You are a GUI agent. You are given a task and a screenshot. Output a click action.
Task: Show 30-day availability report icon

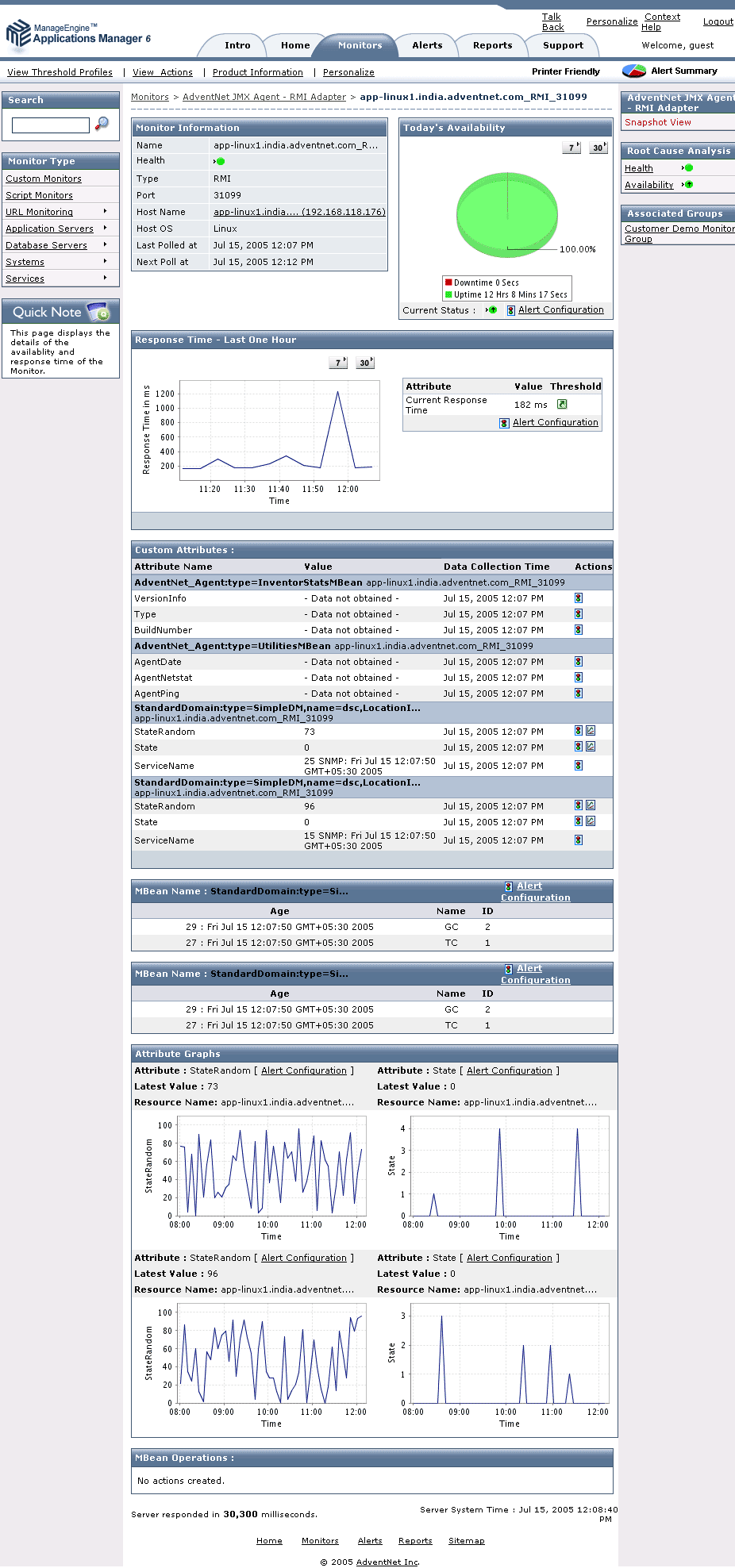pos(598,148)
